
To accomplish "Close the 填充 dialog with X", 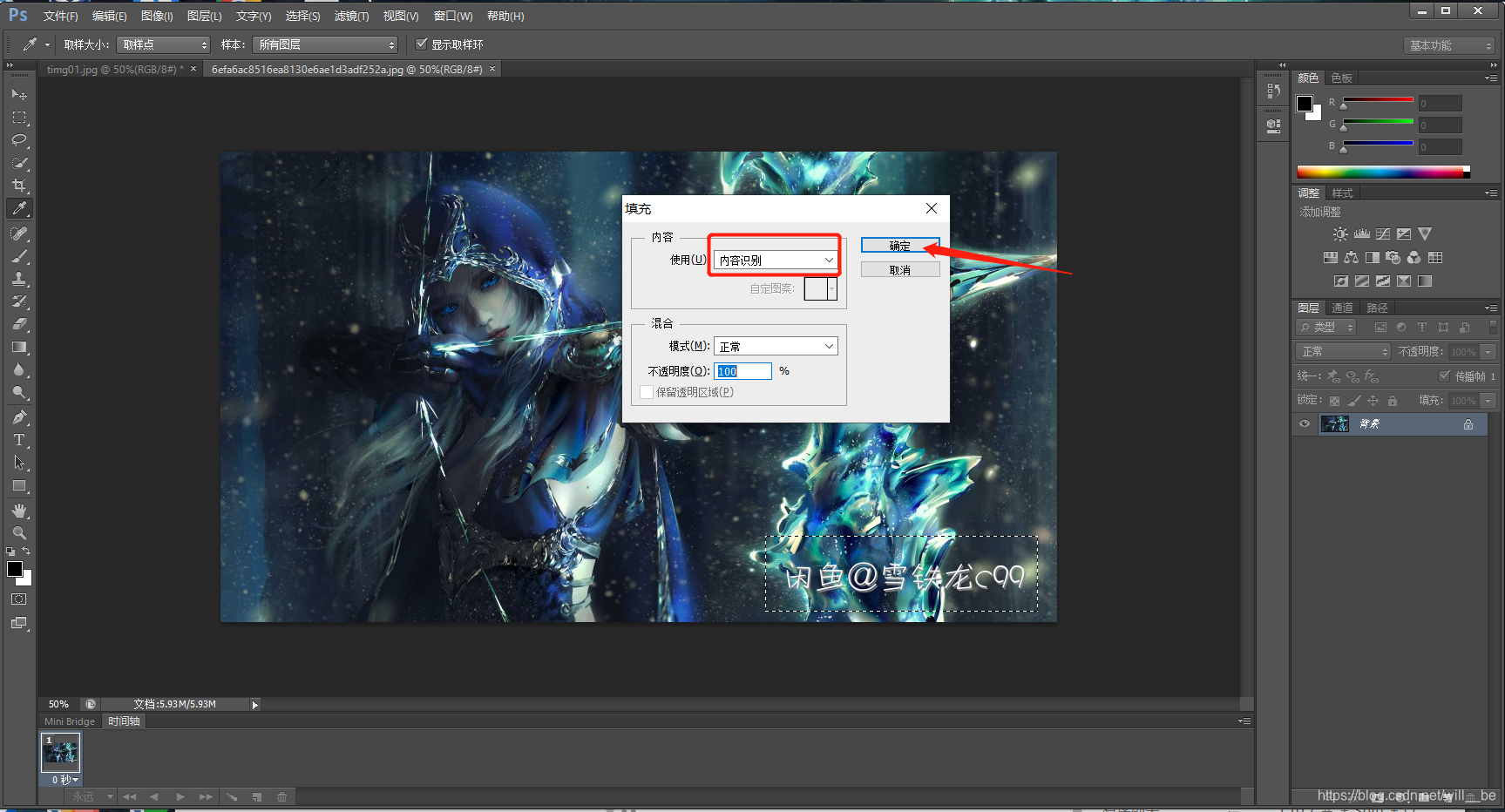I will 932,208.
